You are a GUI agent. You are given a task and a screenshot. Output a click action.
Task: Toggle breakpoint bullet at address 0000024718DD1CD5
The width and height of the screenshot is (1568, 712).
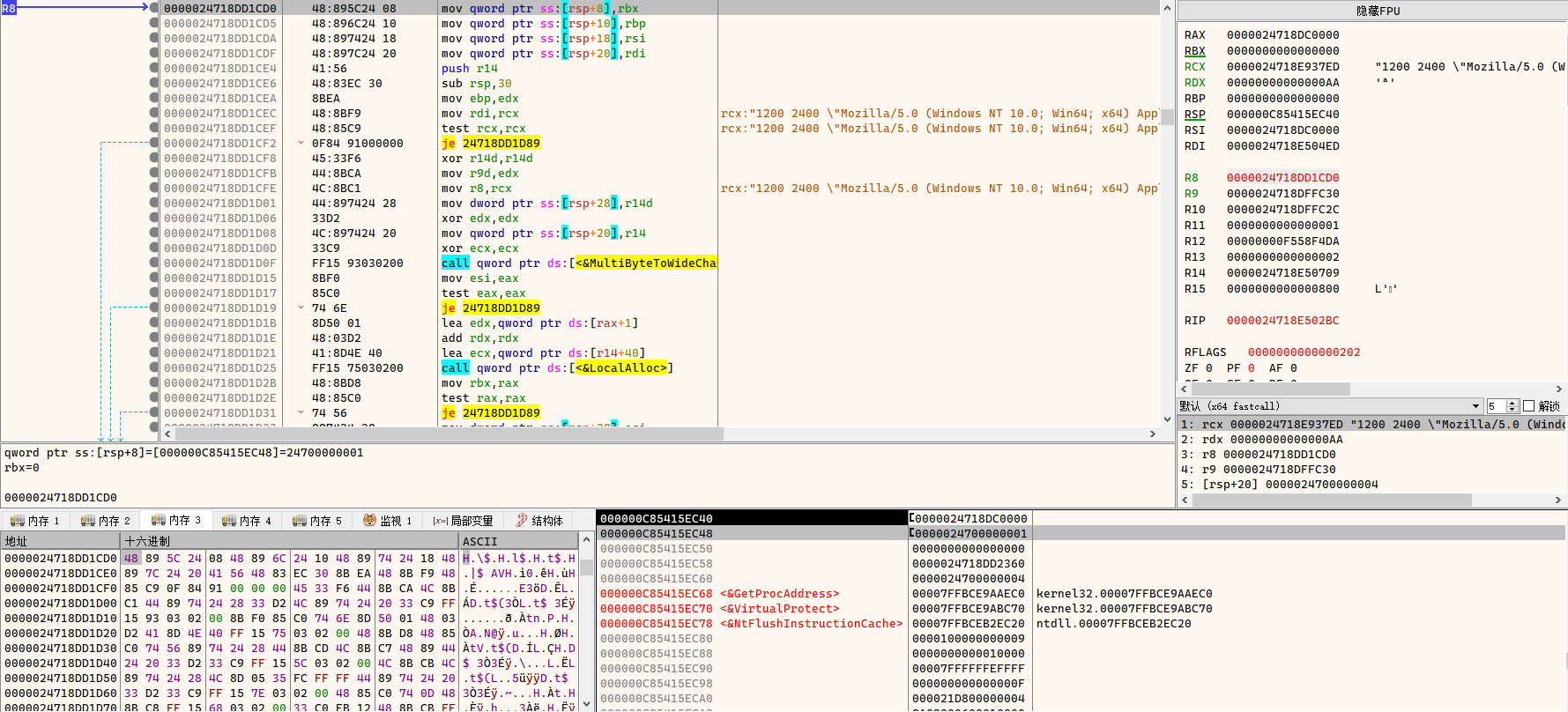click(x=154, y=24)
